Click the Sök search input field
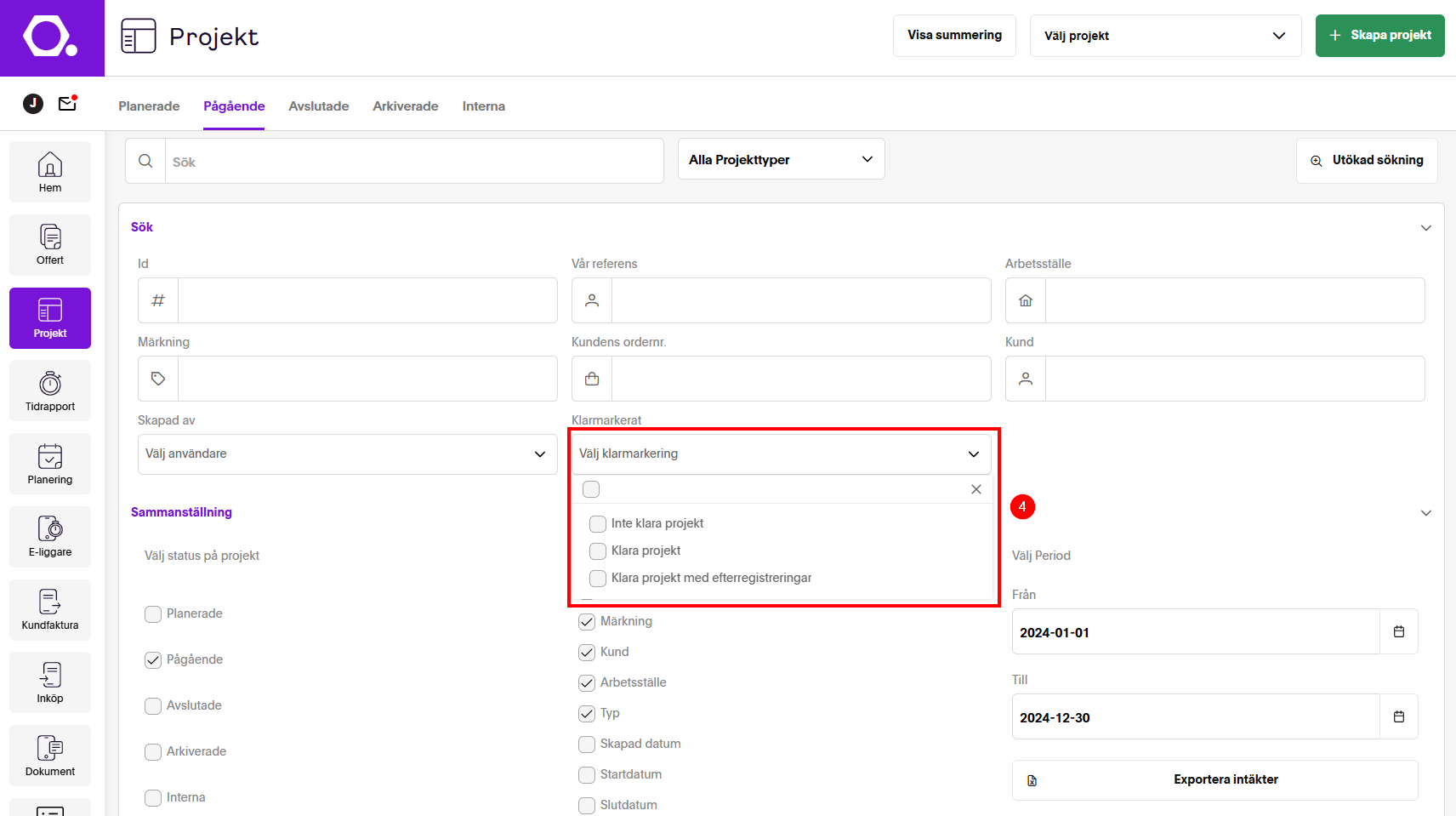Image resolution: width=1456 pixels, height=816 pixels. 414,161
